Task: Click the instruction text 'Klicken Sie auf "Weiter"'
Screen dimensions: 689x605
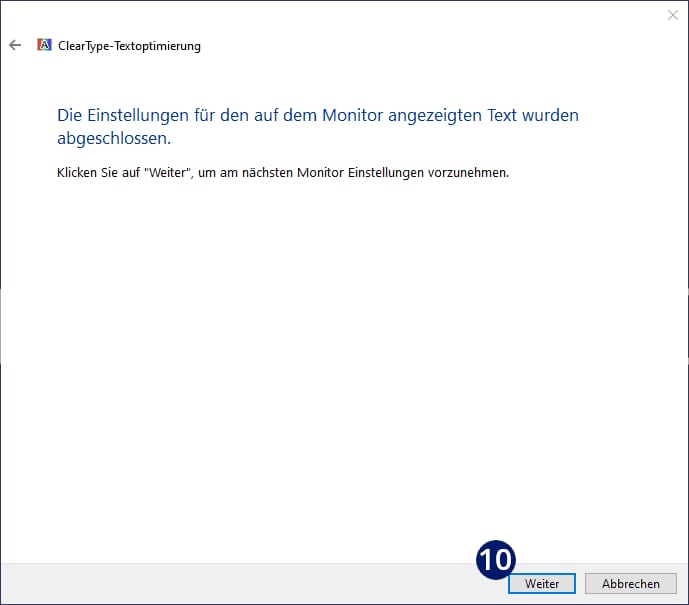Action: 283,173
